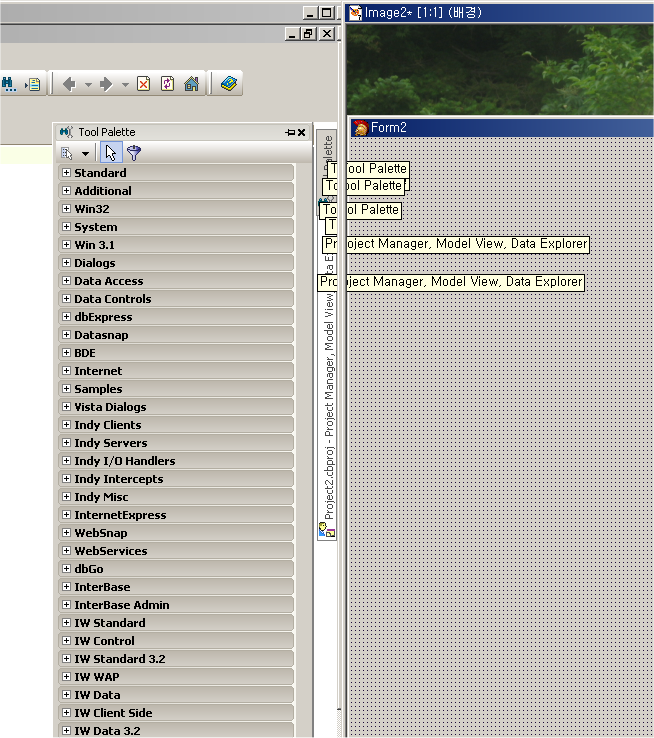Viewport: 654px width, 738px height.
Task: Click the binoculars search icon
Action: click(7, 84)
